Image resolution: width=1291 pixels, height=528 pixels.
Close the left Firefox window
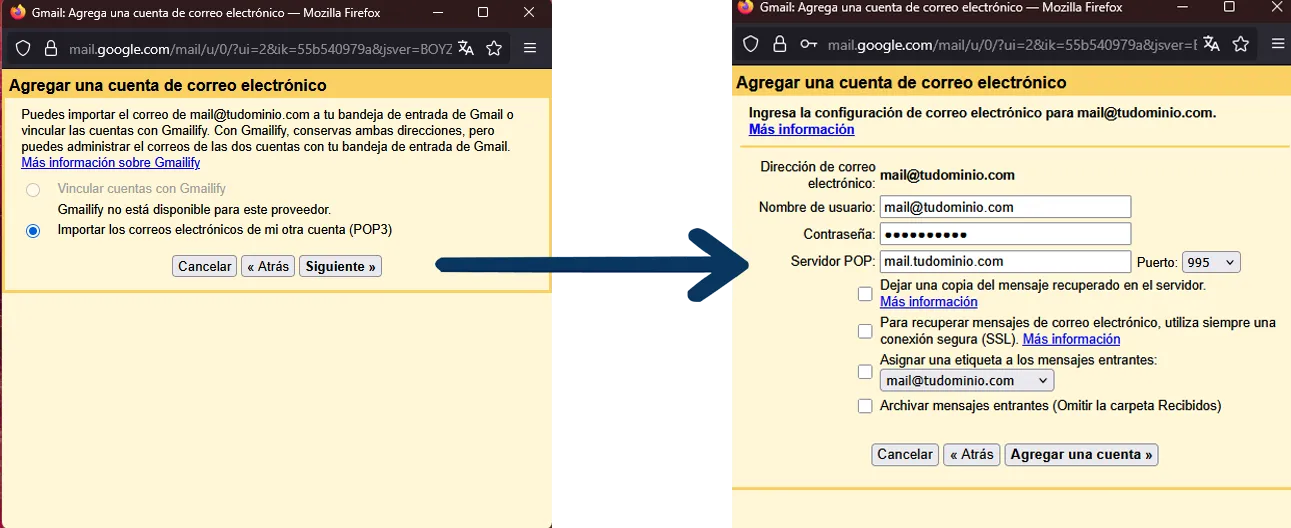pos(529,12)
